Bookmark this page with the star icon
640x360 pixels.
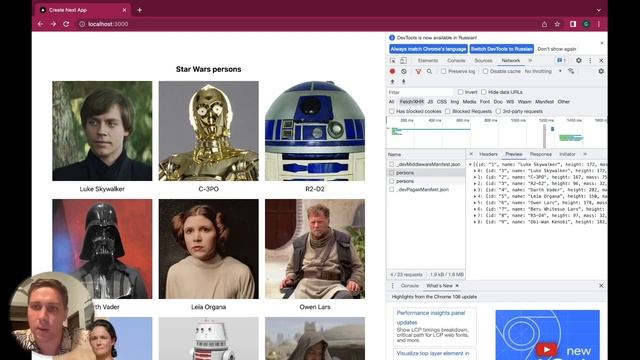557,24
